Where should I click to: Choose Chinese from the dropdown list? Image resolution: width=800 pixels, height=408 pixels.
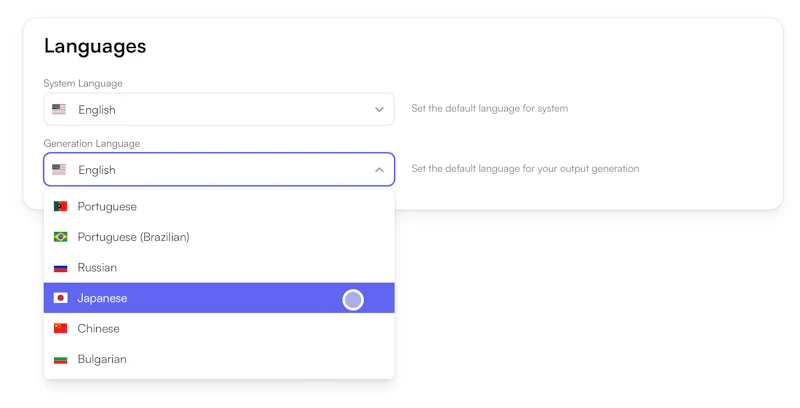click(98, 329)
